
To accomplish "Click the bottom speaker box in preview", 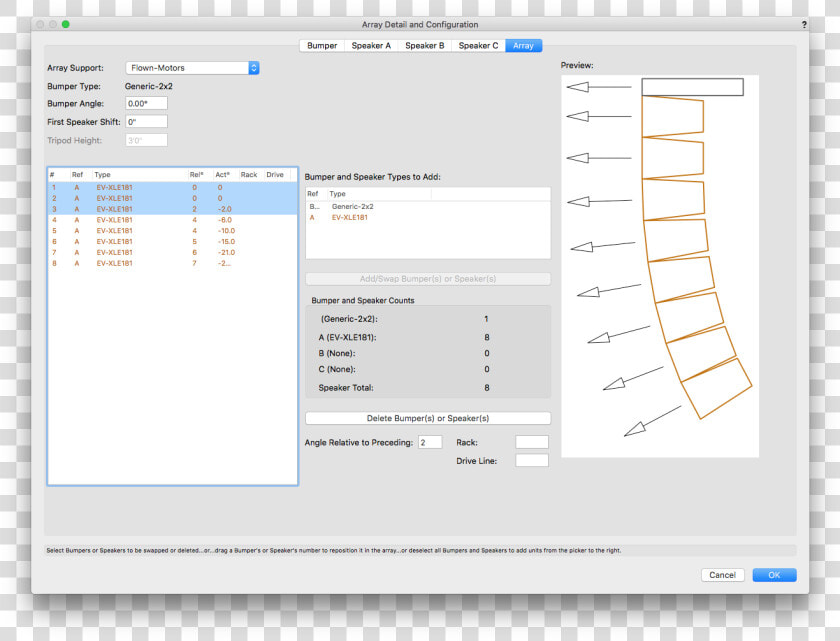I will tap(717, 389).
